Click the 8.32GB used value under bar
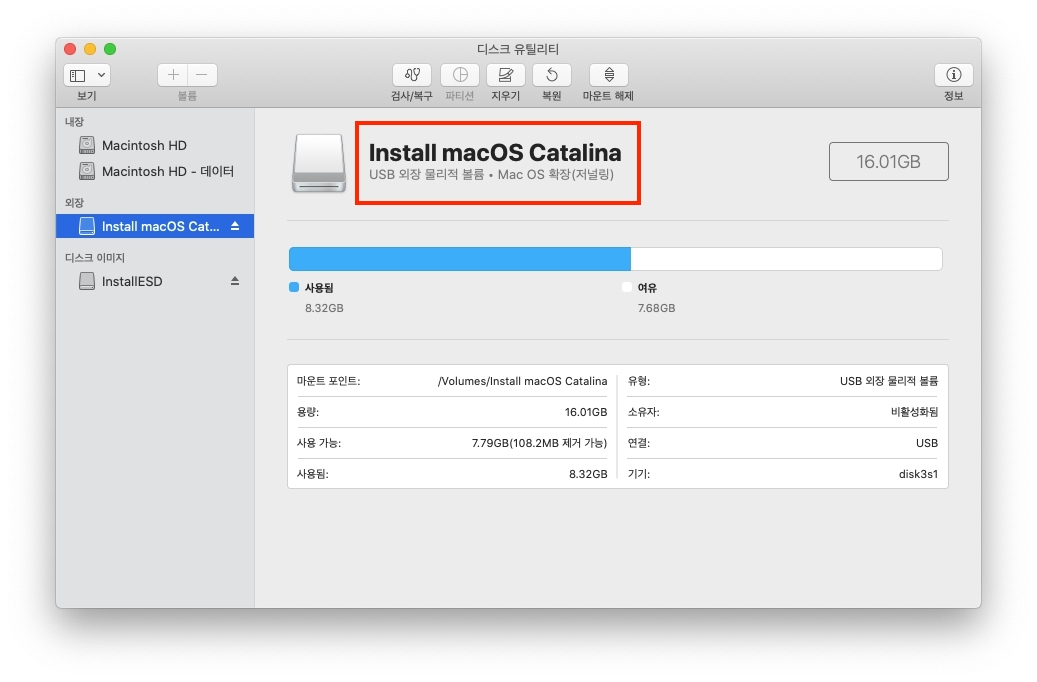This screenshot has height=682, width=1037. (324, 308)
